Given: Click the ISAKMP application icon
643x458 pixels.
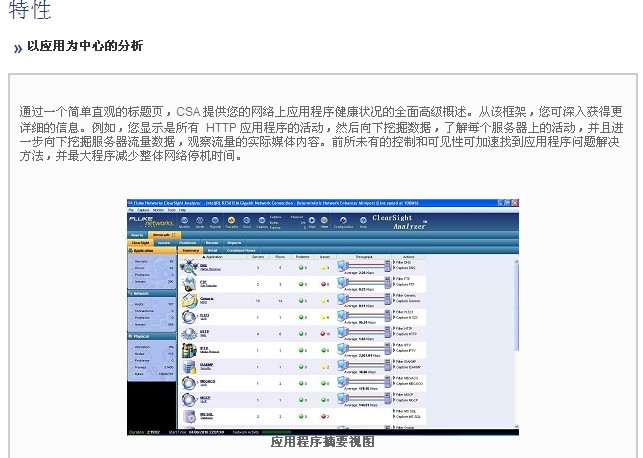Looking at the screenshot, I should 190,366.
